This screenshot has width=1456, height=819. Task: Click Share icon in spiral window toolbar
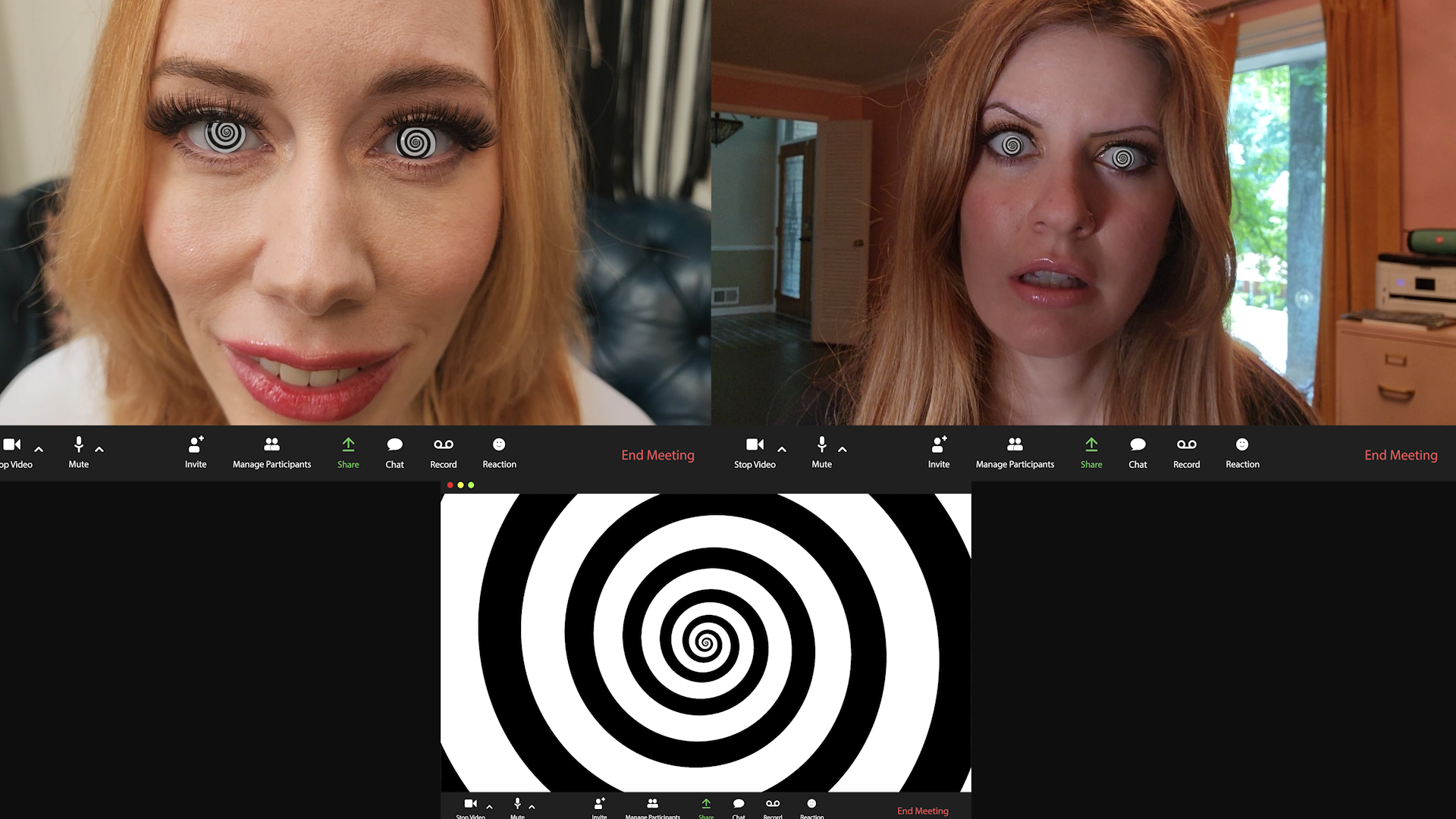pos(706,805)
